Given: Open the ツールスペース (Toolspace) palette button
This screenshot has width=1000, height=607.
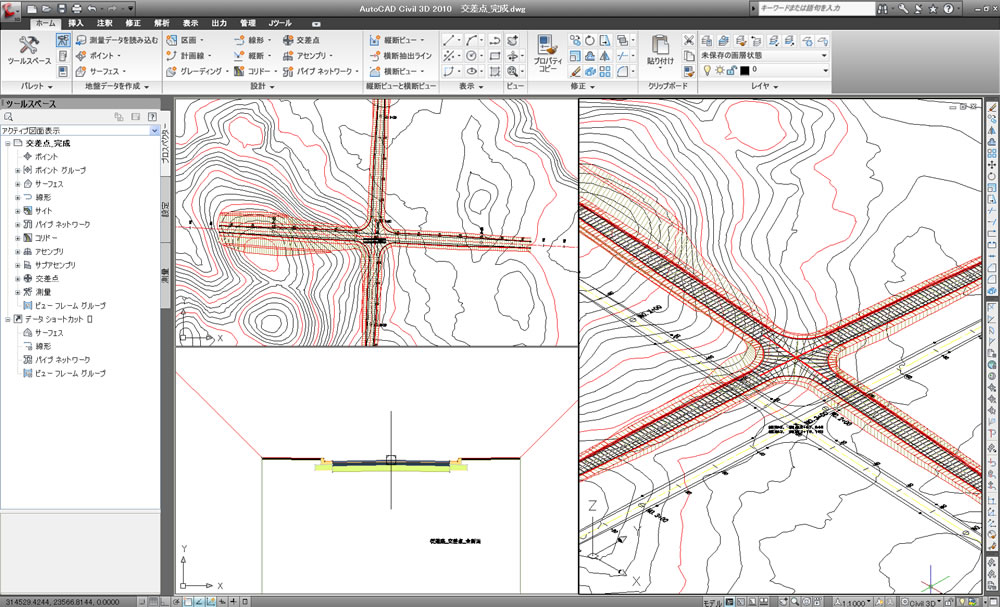Looking at the screenshot, I should click(29, 50).
